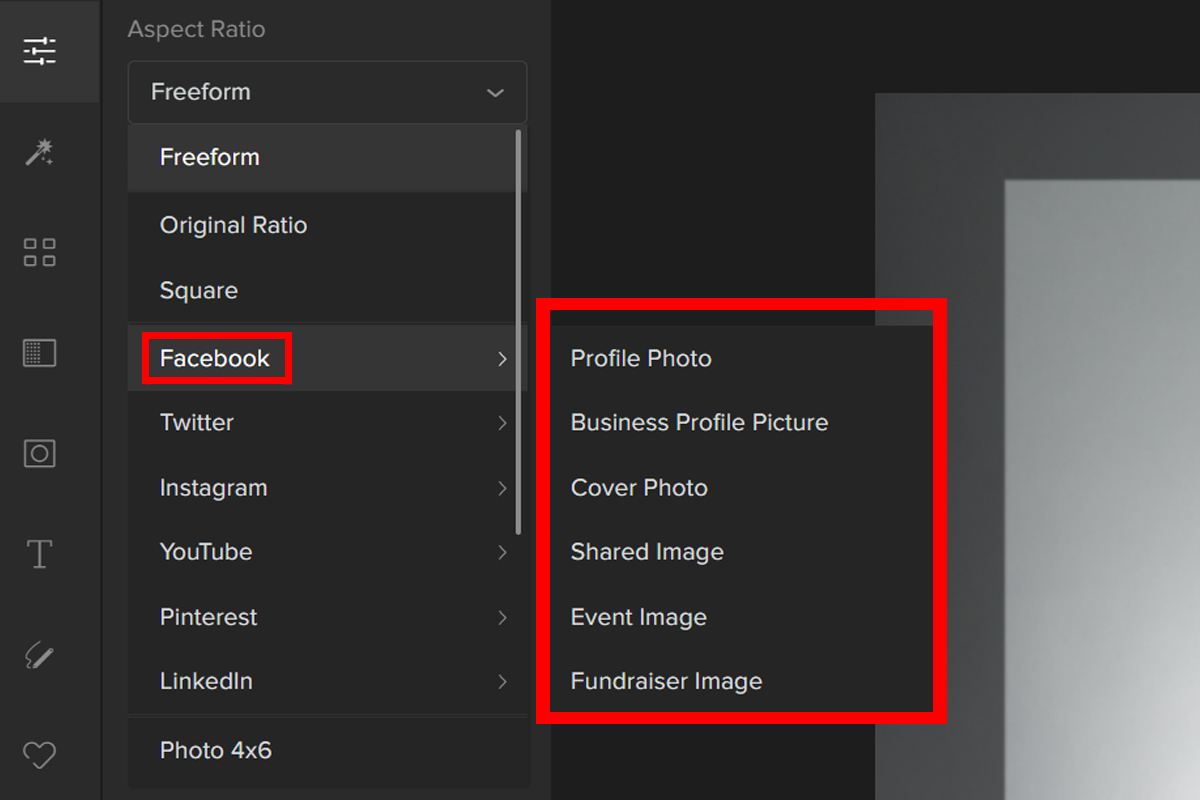The image size is (1200, 800).
Task: Choose Original Ratio from the list
Action: point(233,225)
